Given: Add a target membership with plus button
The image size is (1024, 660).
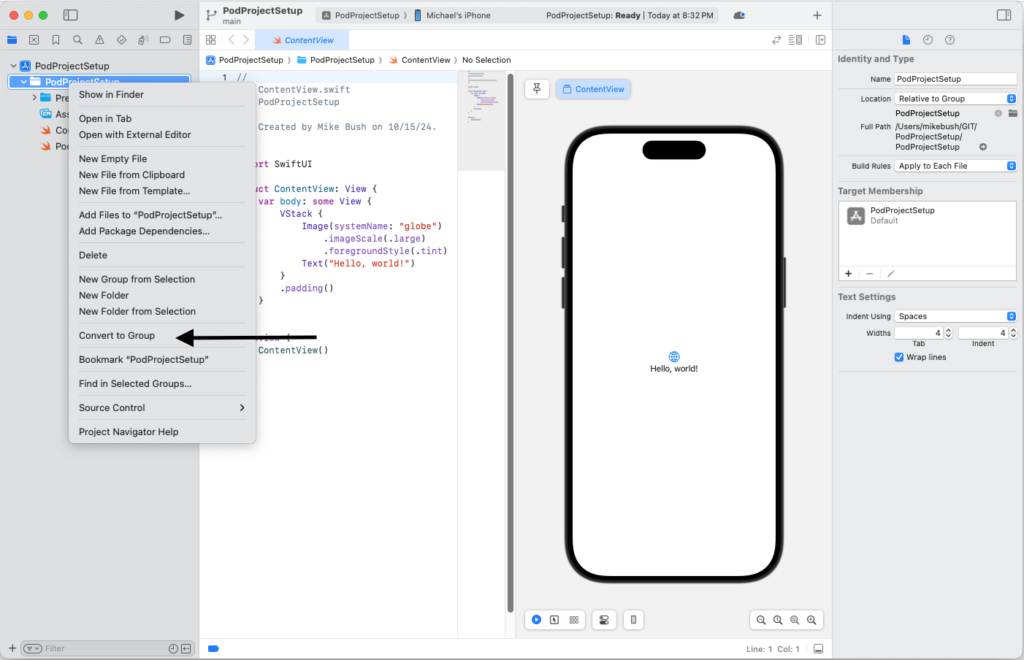Looking at the screenshot, I should (848, 273).
